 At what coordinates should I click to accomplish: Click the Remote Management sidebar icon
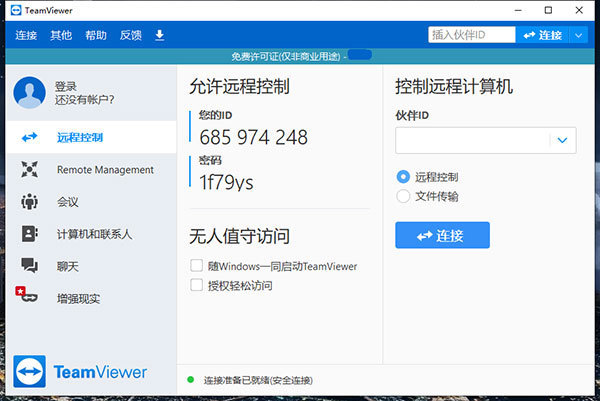point(29,169)
